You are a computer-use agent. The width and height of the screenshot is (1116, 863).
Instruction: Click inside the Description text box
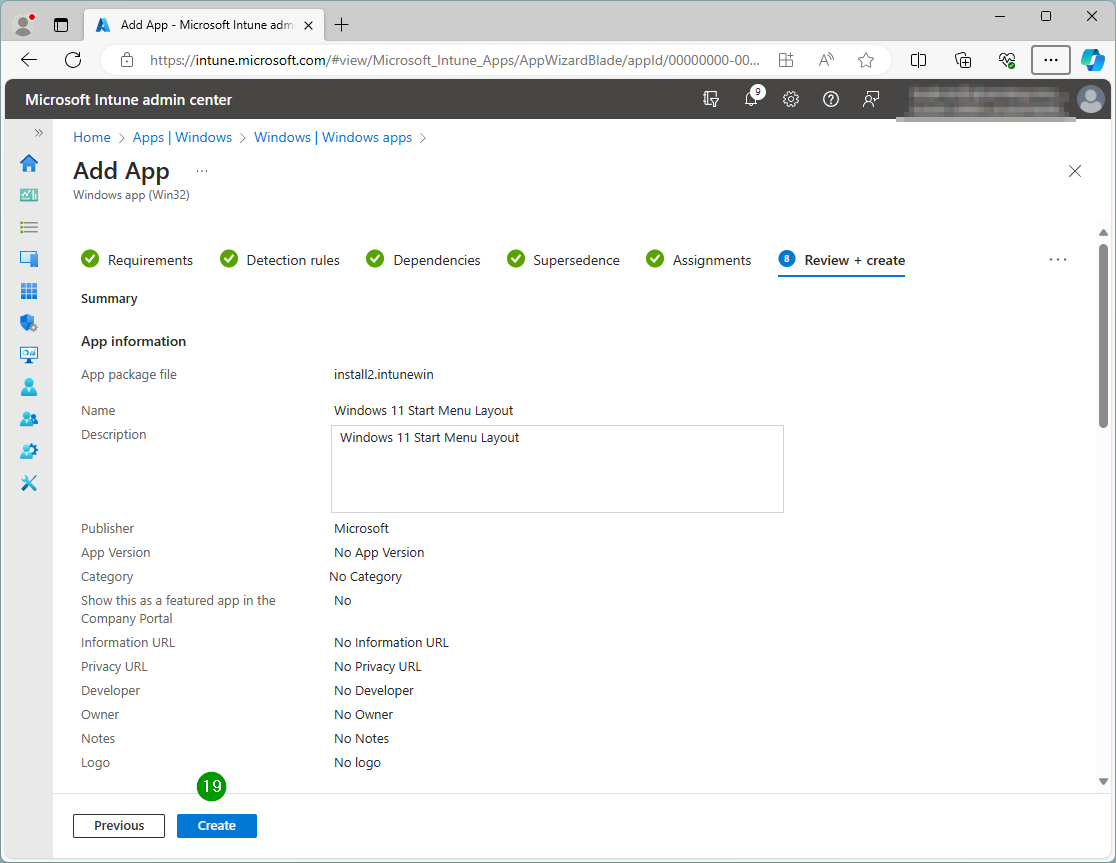pos(557,469)
